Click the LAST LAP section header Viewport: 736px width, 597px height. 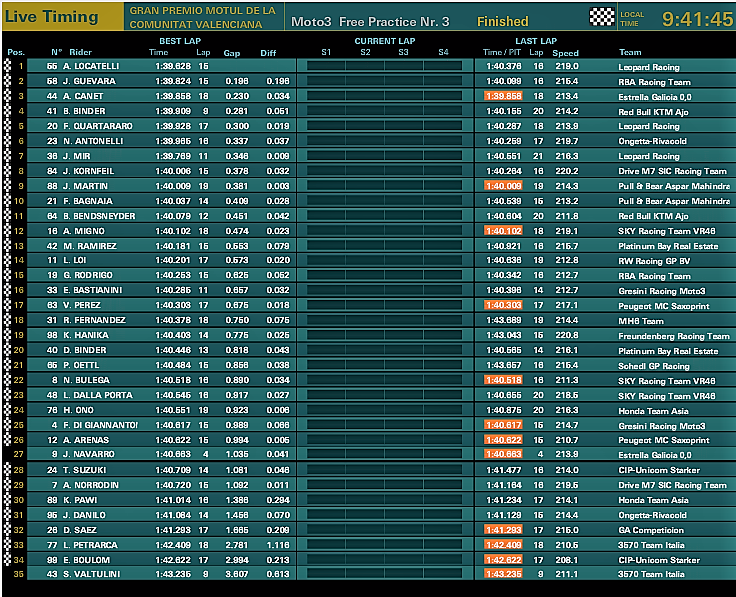coord(536,41)
